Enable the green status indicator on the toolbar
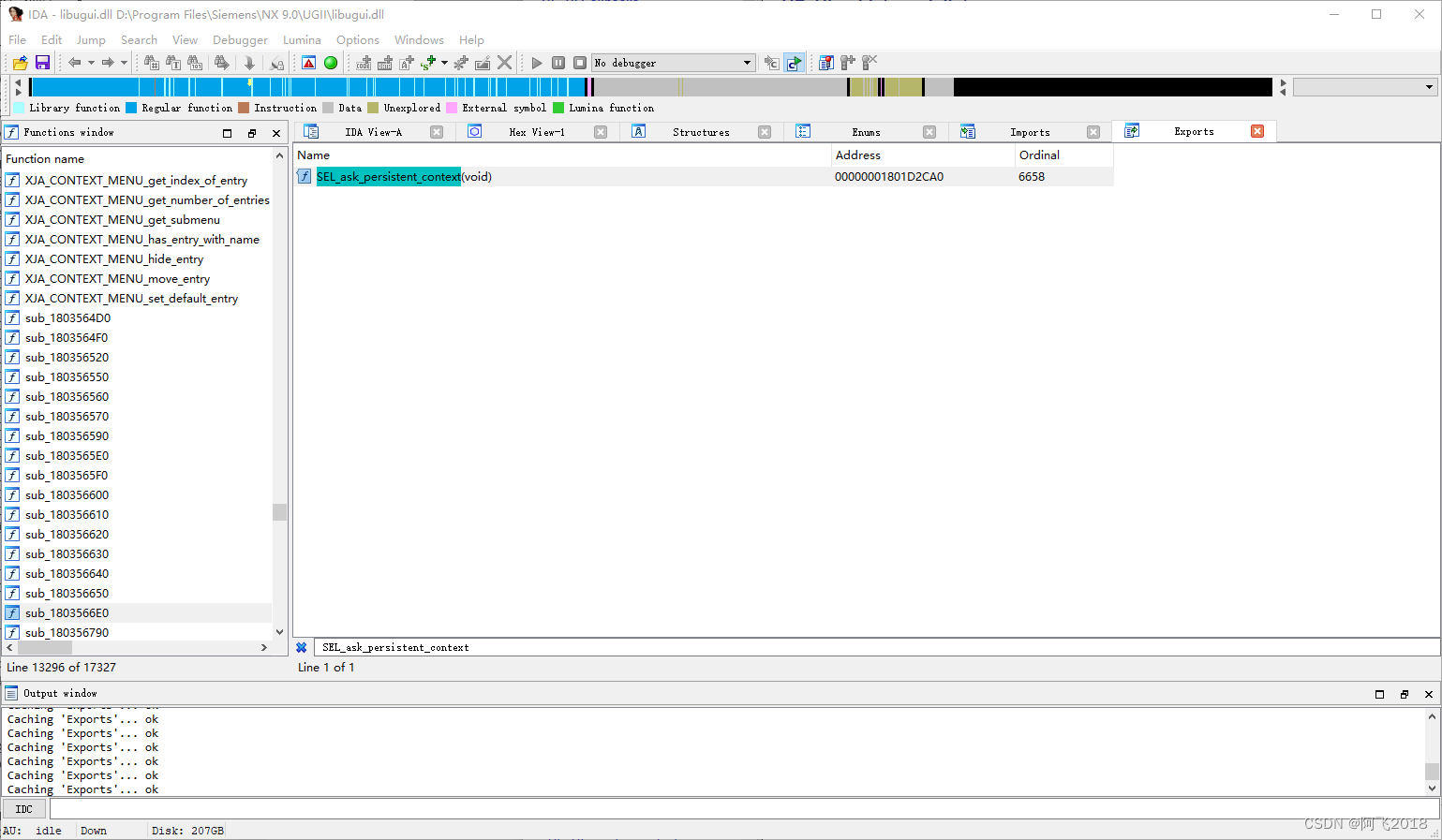The height and width of the screenshot is (840, 1442). [x=331, y=62]
